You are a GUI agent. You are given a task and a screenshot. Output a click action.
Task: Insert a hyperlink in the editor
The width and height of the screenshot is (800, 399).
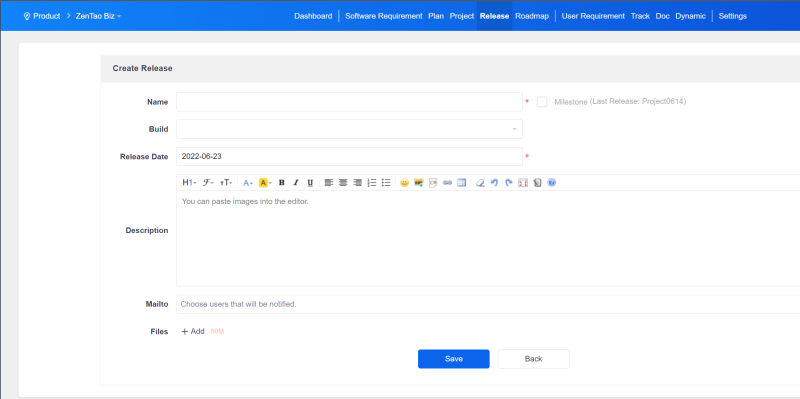[x=447, y=183]
